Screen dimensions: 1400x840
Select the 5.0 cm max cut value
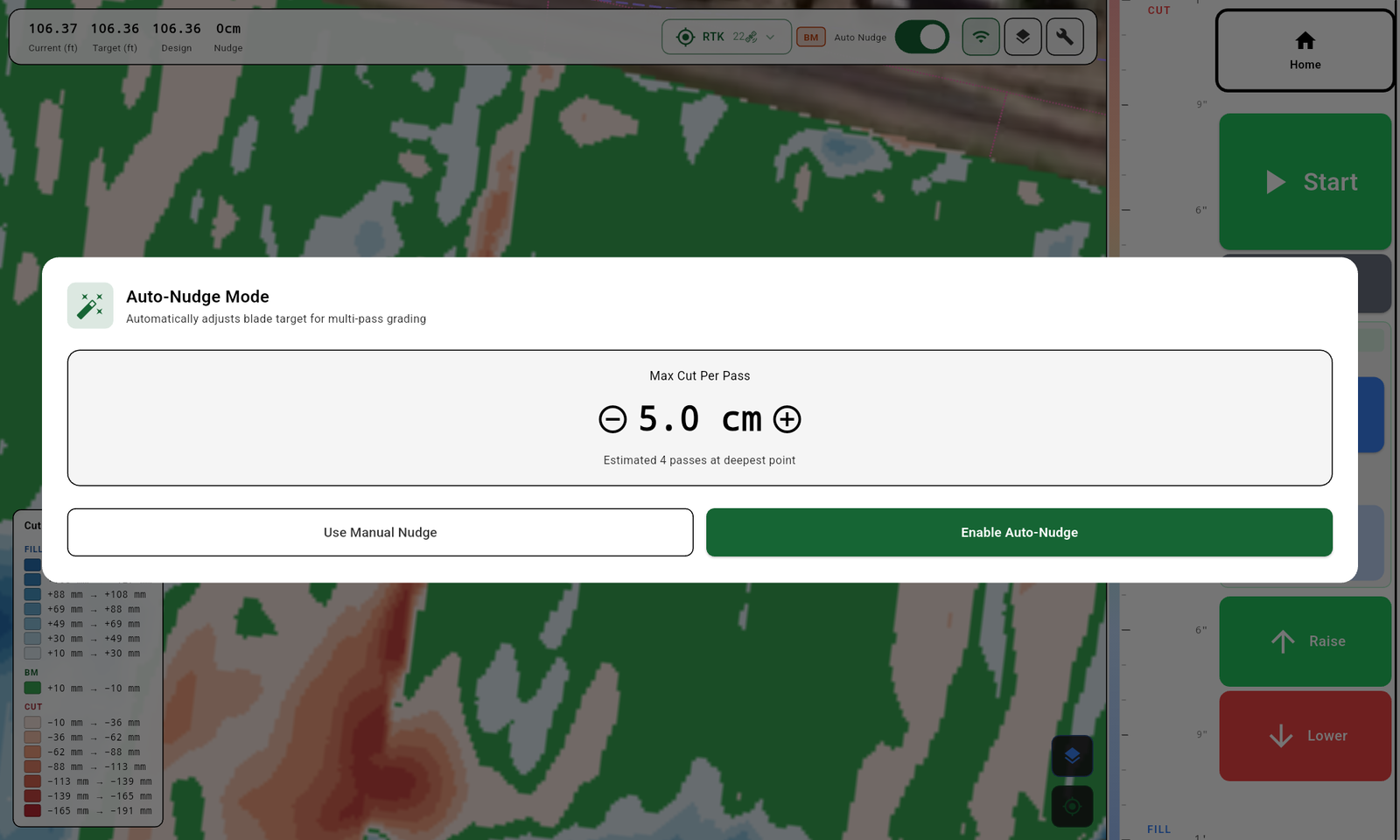[x=700, y=419]
